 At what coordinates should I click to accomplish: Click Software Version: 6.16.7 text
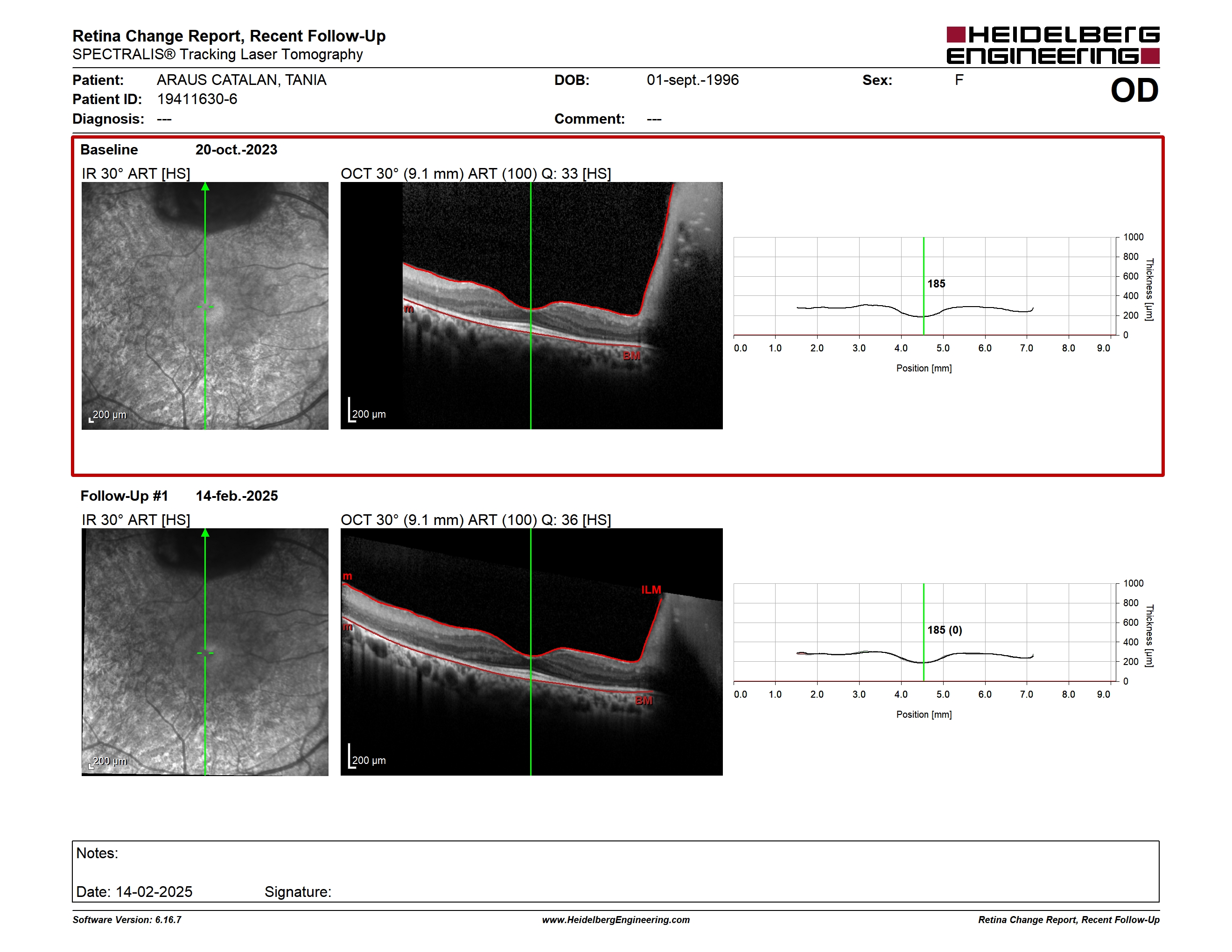(127, 920)
